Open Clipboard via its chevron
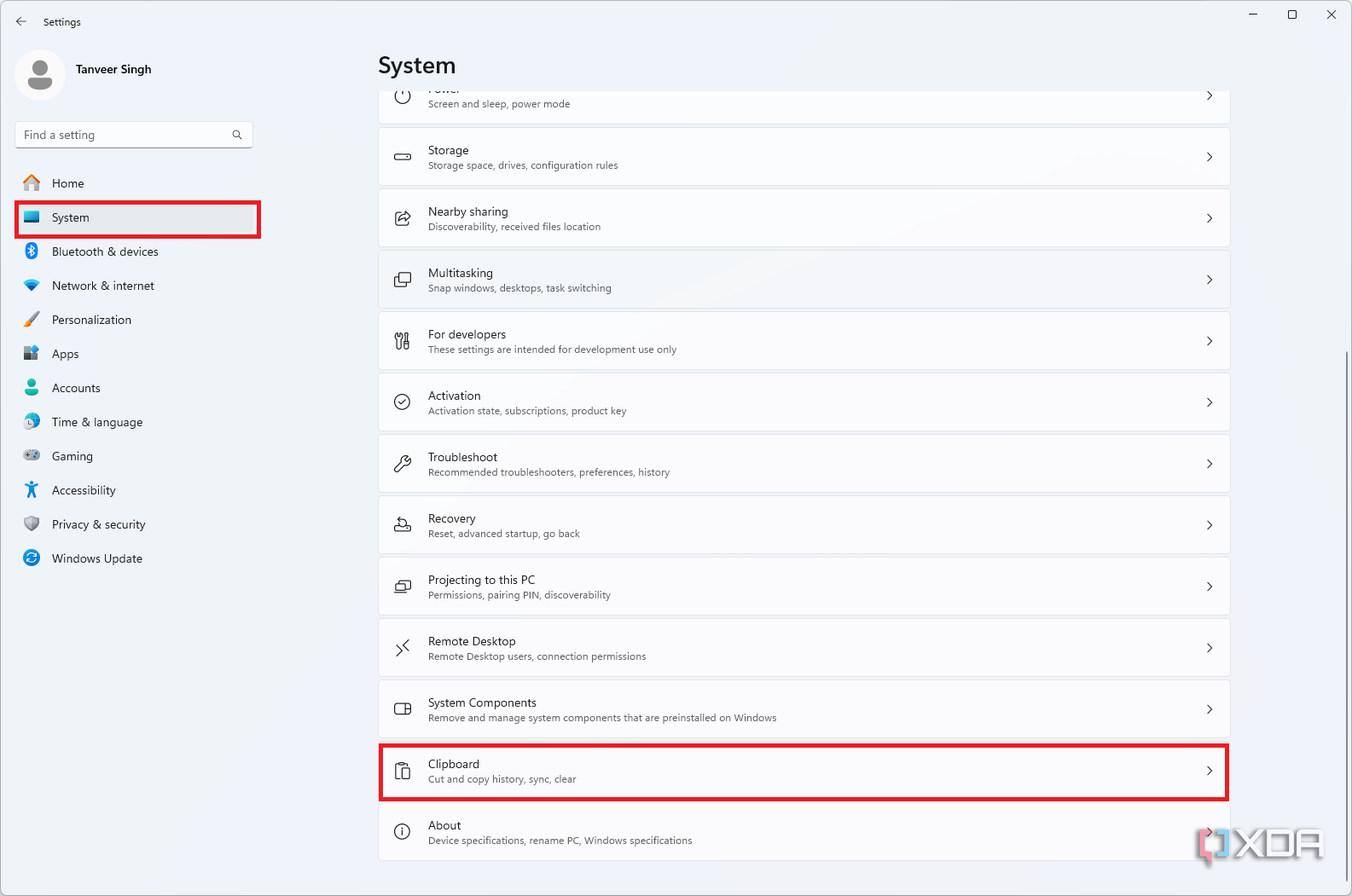The image size is (1352, 896). pos(1210,771)
